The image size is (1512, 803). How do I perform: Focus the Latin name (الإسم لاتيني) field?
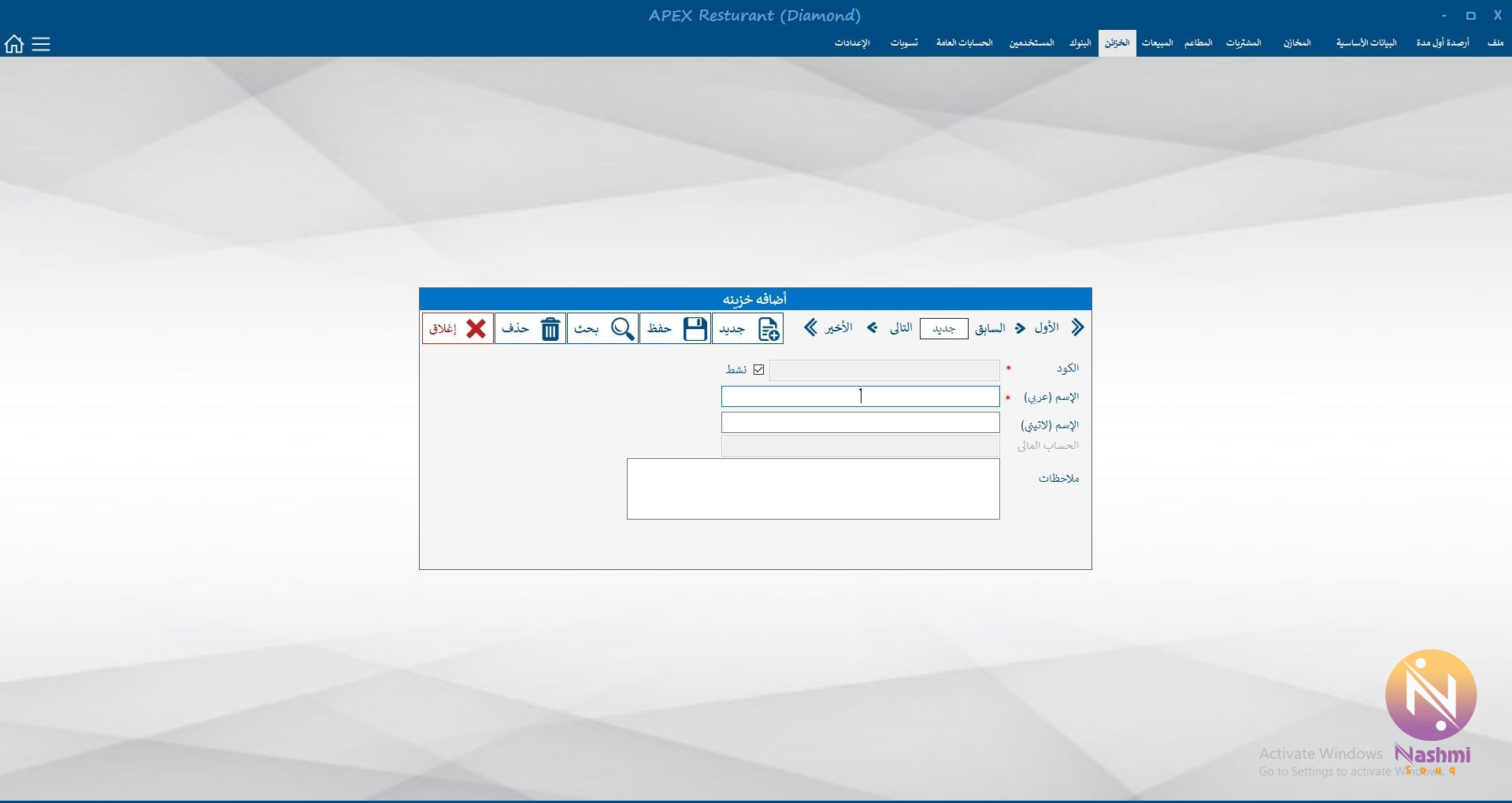tap(860, 423)
